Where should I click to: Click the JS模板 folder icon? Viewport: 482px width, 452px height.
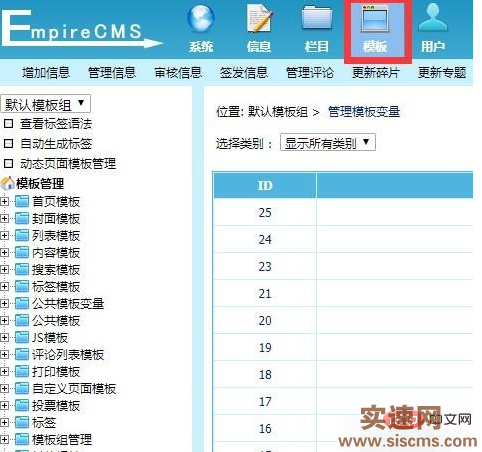(x=22, y=337)
